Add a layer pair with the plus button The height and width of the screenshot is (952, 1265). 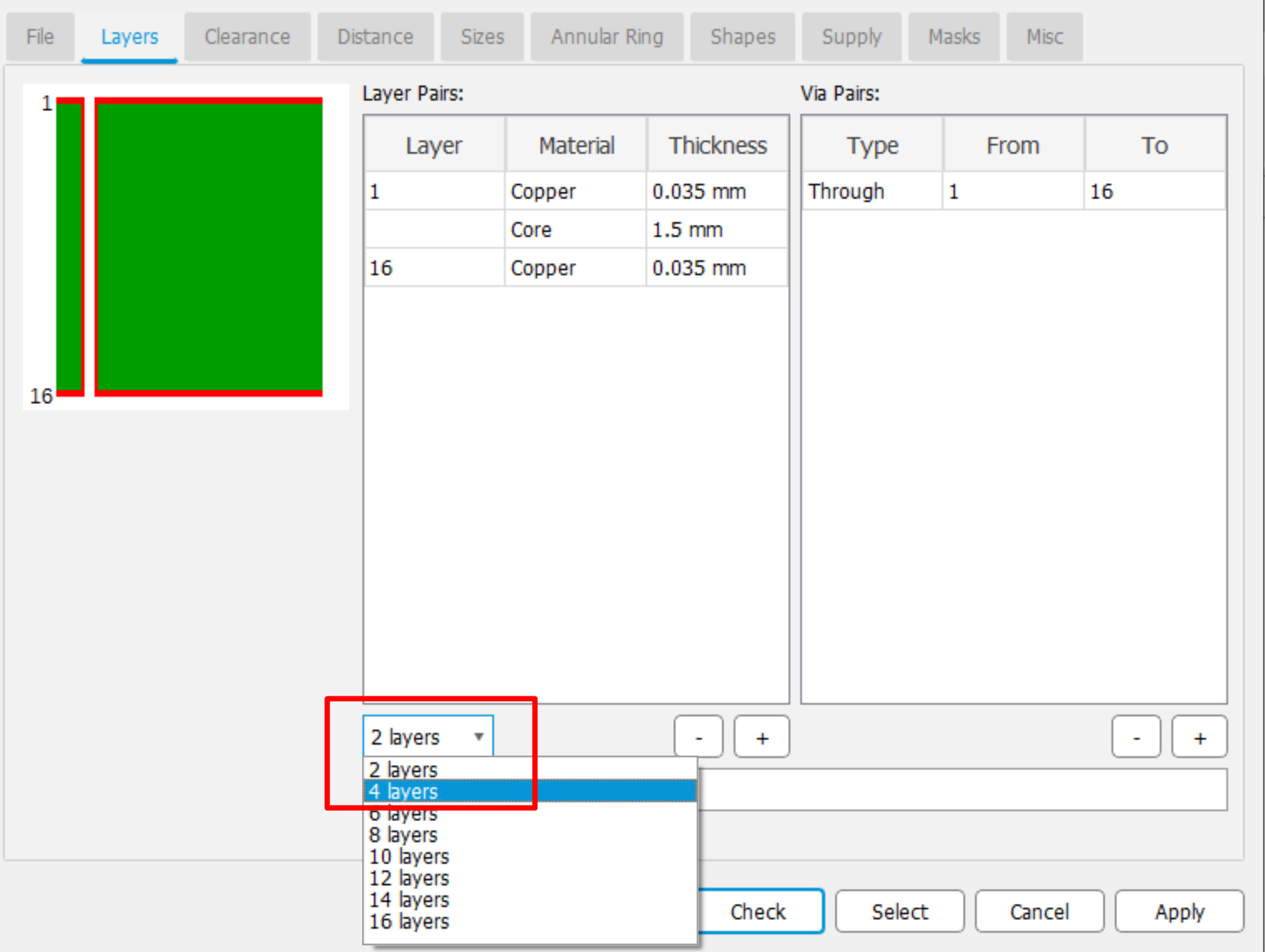pyautogui.click(x=761, y=736)
